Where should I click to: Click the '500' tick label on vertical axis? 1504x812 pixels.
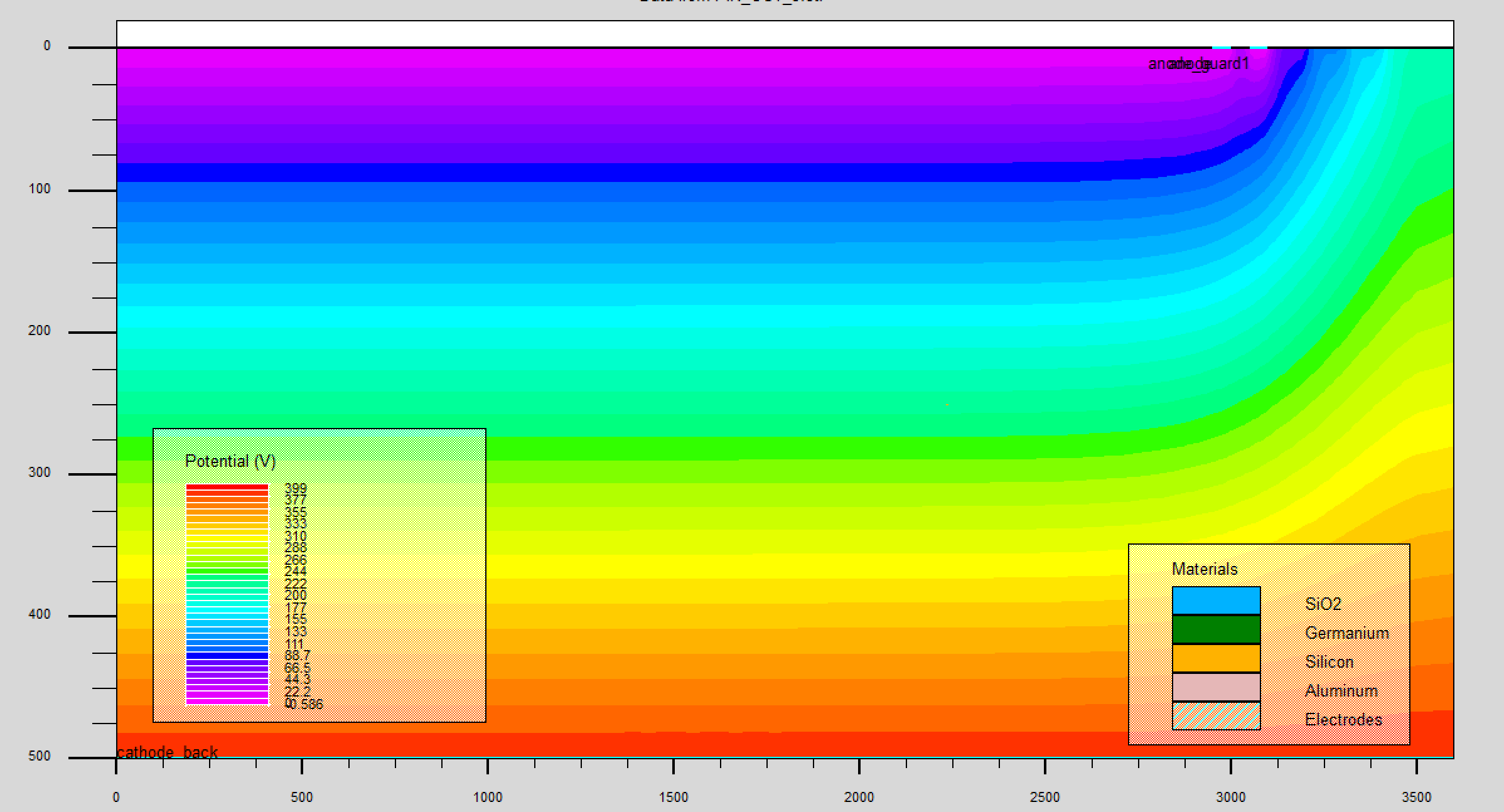click(40, 756)
